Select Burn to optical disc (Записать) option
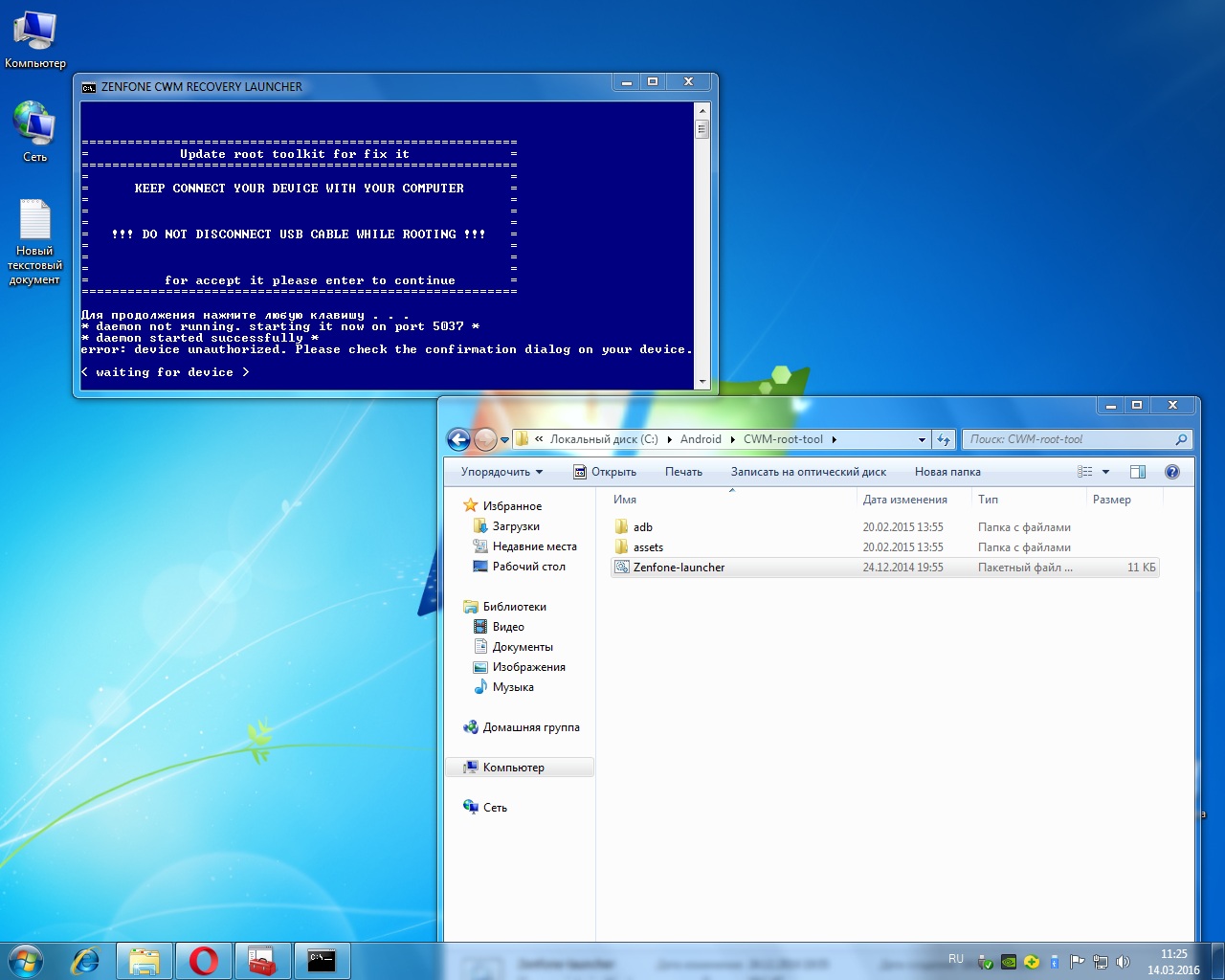The width and height of the screenshot is (1225, 980). tap(808, 472)
